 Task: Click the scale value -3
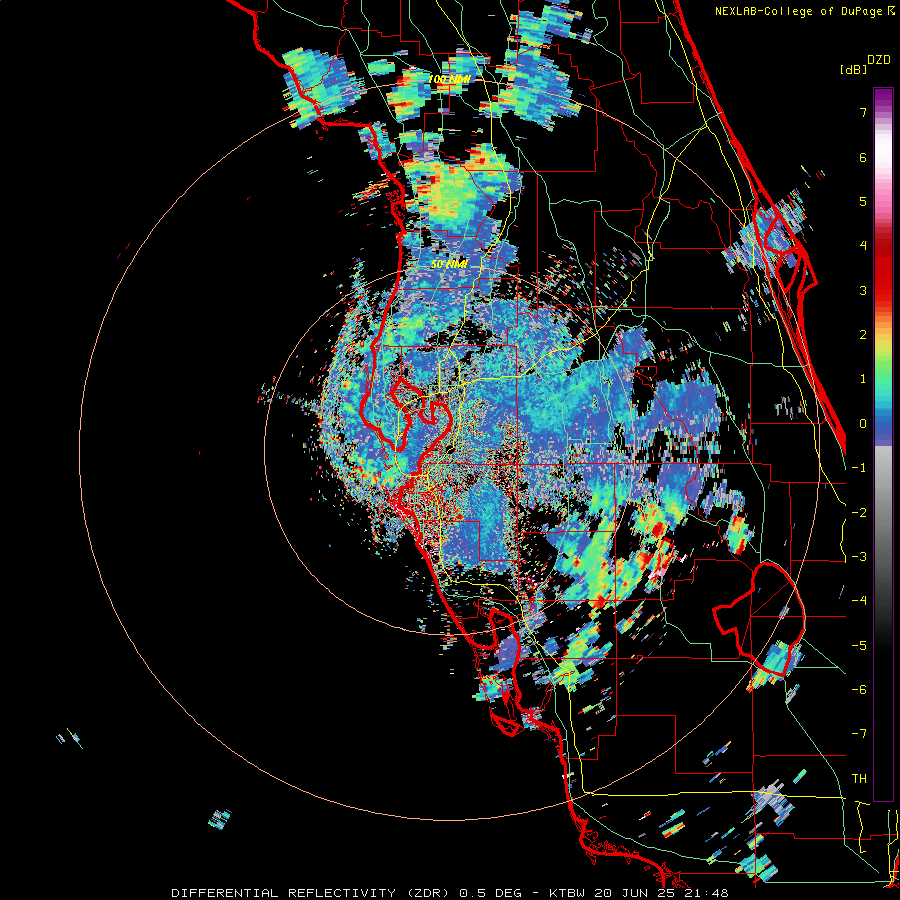(x=859, y=557)
